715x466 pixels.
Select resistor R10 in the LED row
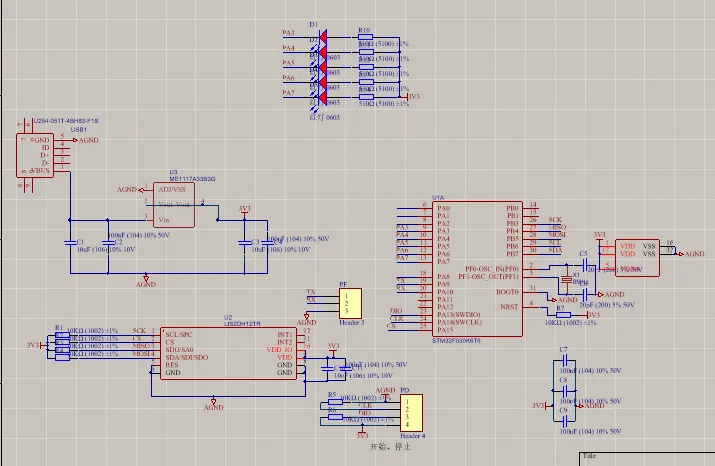pyautogui.click(x=364, y=37)
